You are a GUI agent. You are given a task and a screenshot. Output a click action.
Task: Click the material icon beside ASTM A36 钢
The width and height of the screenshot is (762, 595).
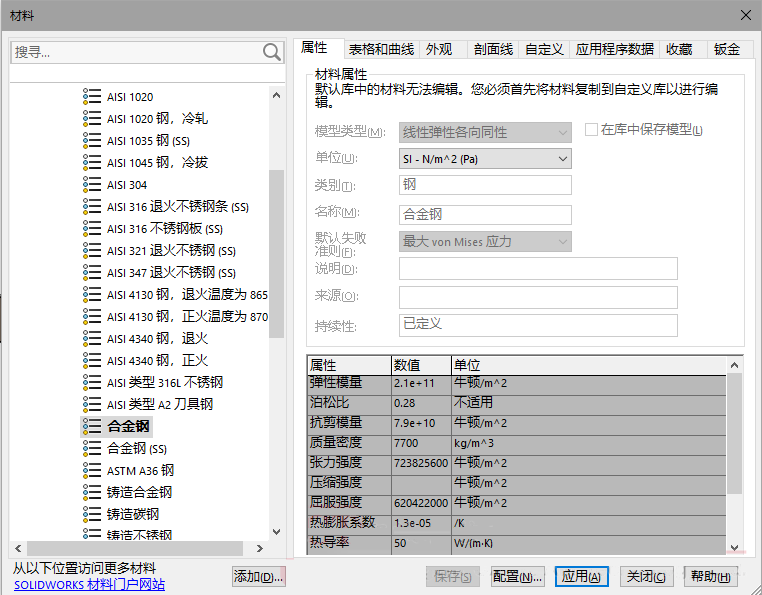[x=92, y=471]
